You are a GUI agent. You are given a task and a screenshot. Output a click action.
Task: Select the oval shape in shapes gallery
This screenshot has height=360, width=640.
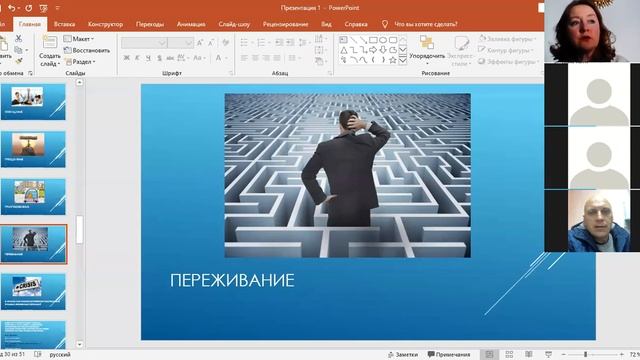(x=383, y=40)
